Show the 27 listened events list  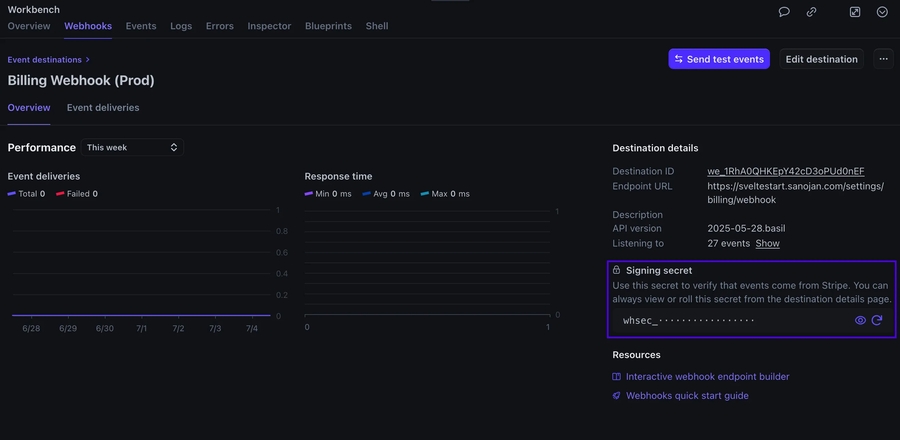pos(767,243)
